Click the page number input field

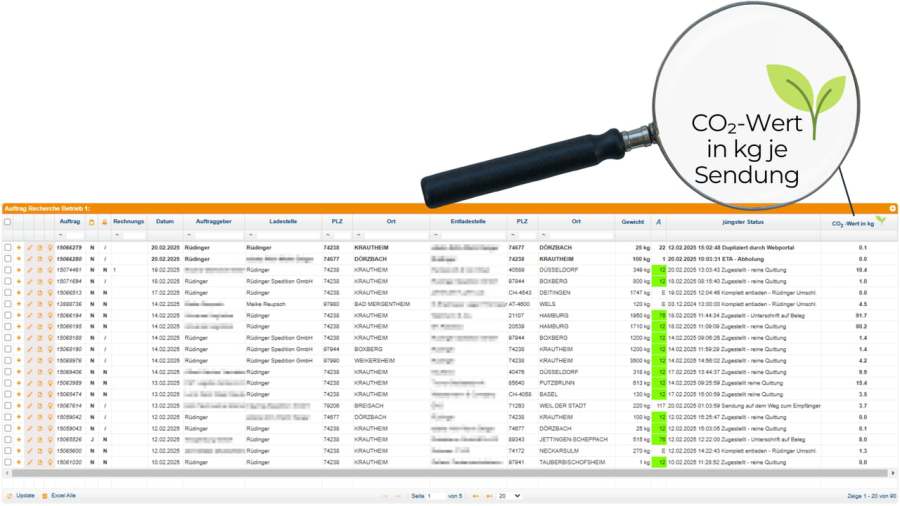coord(435,496)
